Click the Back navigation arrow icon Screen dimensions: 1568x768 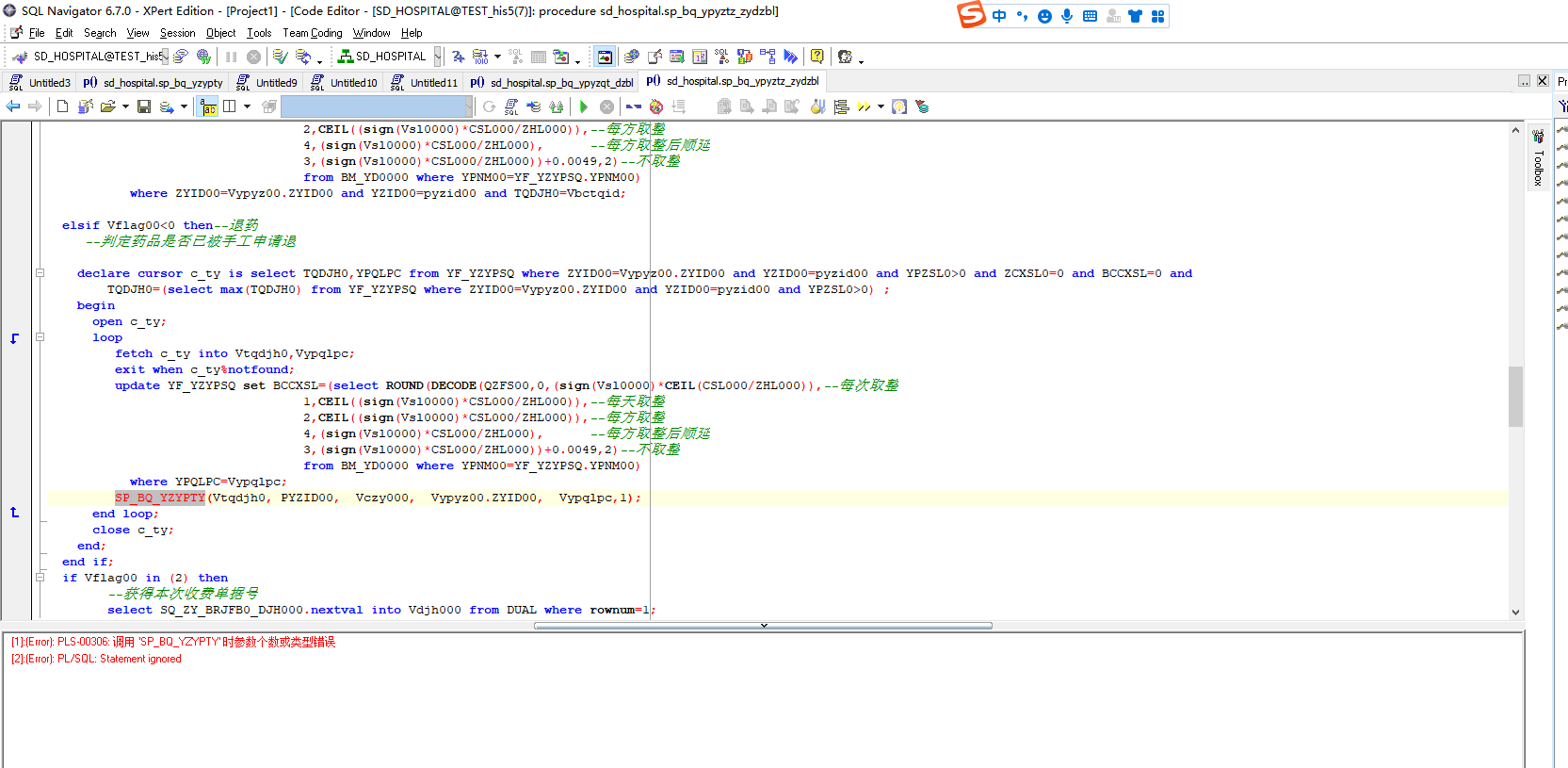pyautogui.click(x=13, y=106)
